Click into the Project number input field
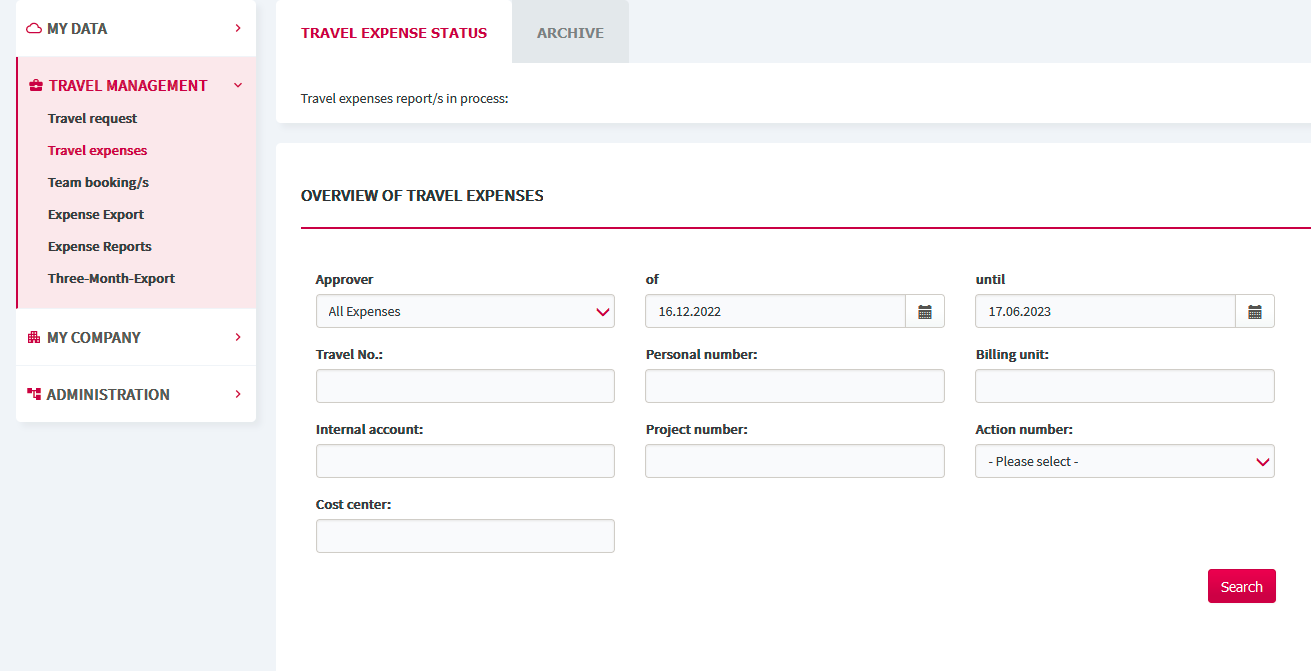 coord(795,461)
